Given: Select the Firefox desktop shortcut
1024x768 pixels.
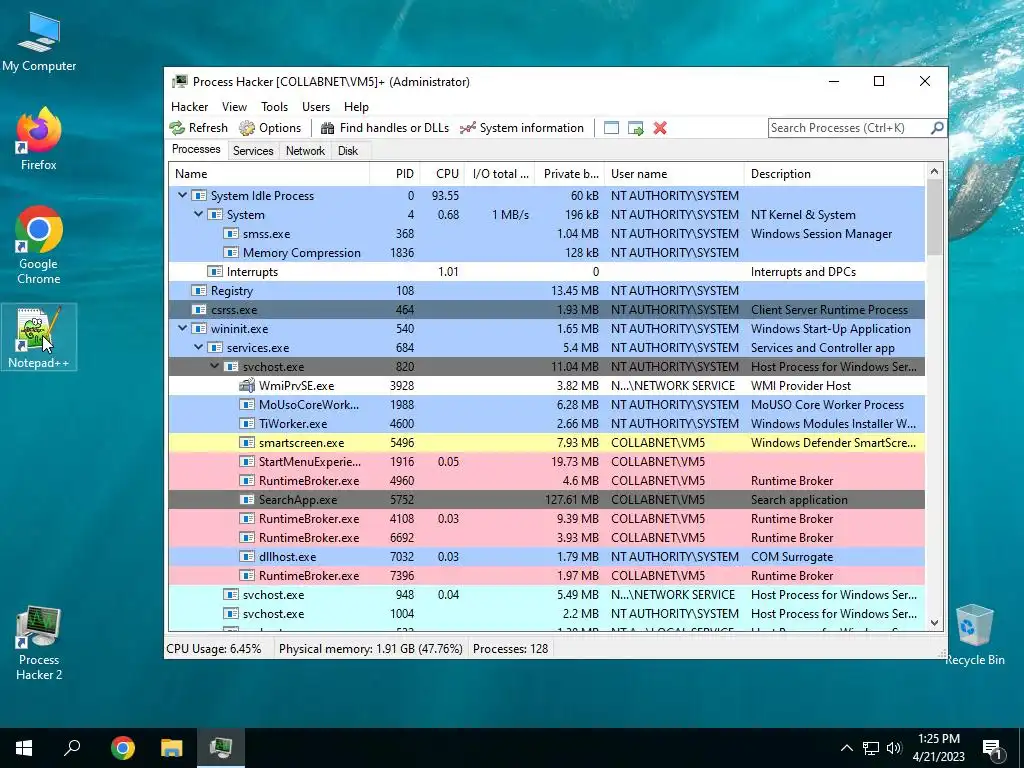Looking at the screenshot, I should click(39, 139).
